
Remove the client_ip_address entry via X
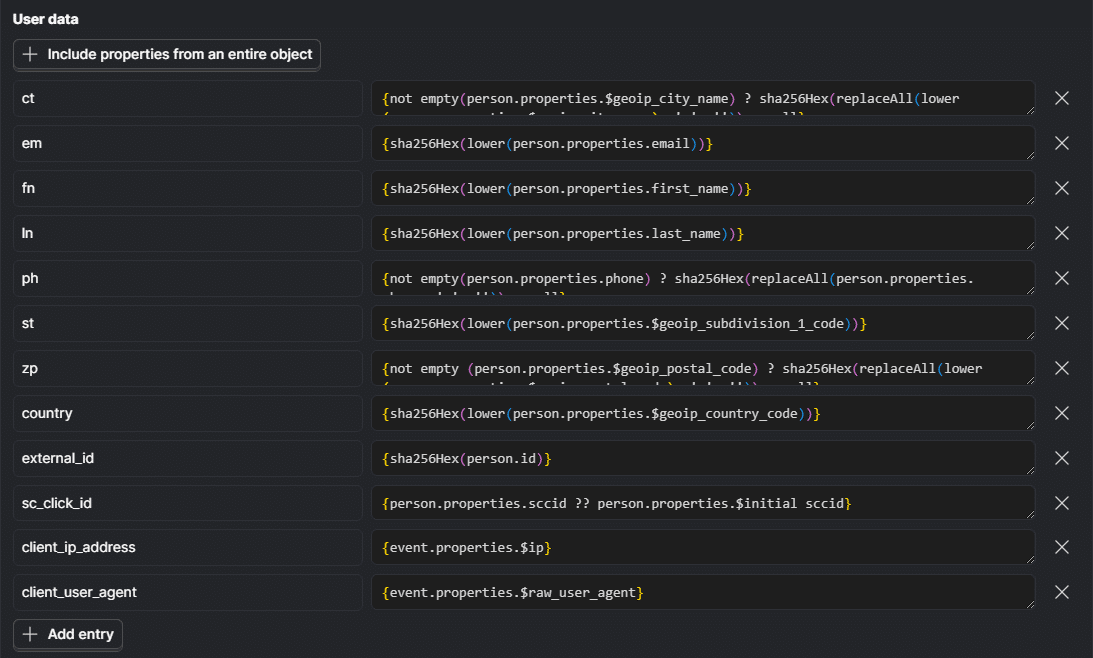pyautogui.click(x=1062, y=547)
